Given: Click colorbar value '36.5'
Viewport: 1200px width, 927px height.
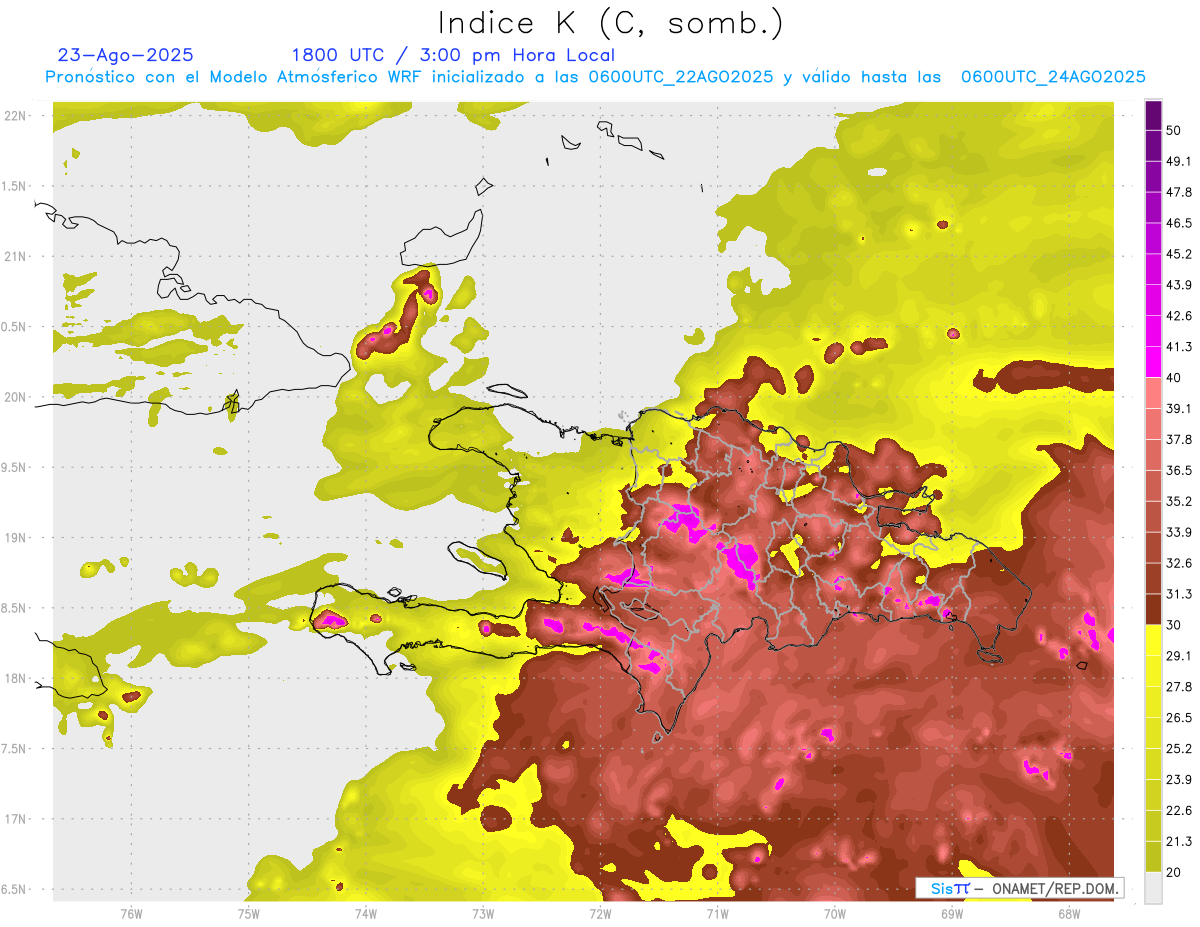Looking at the screenshot, I should pos(1178,470).
